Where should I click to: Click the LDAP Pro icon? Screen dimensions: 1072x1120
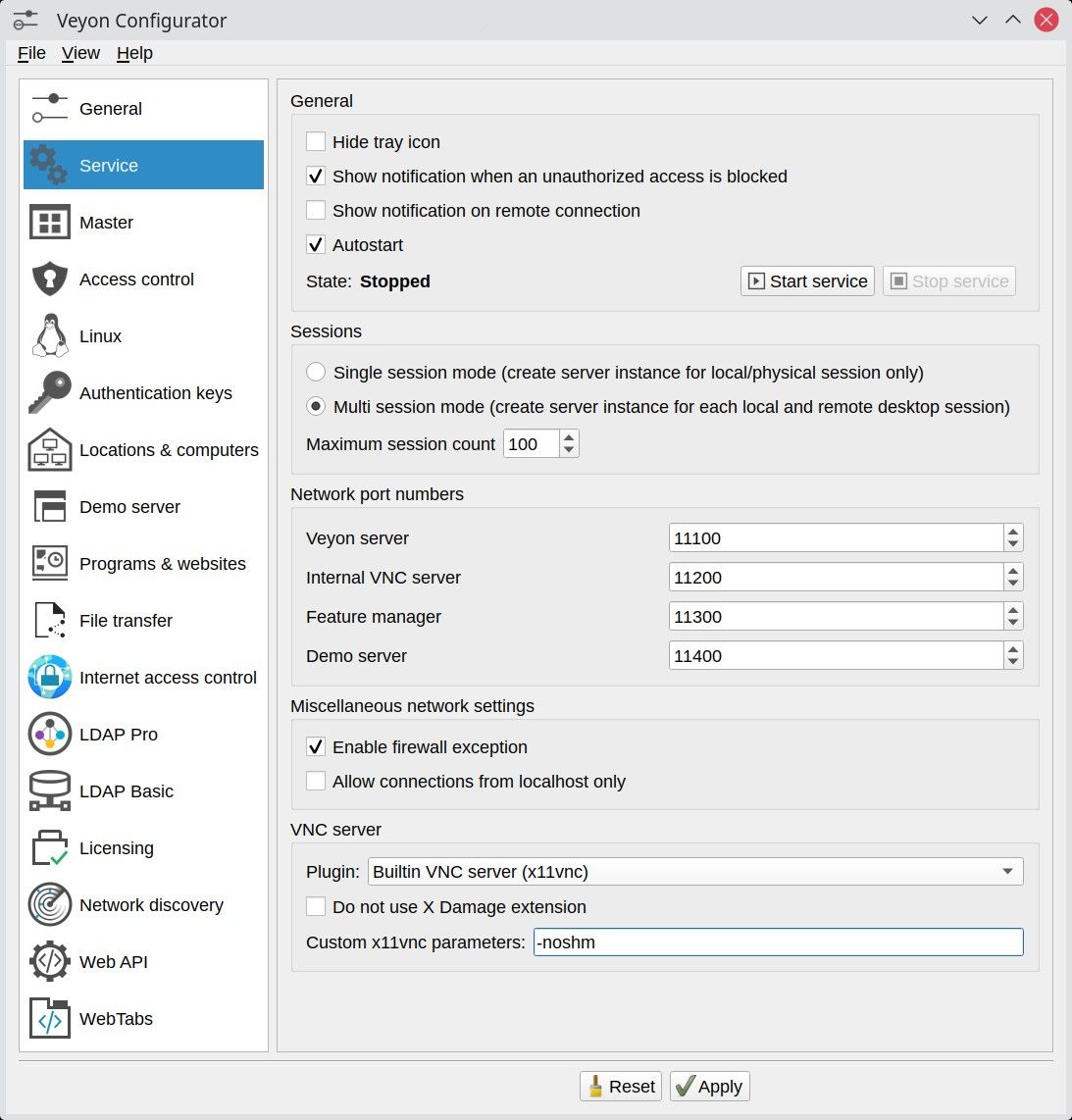tap(49, 734)
